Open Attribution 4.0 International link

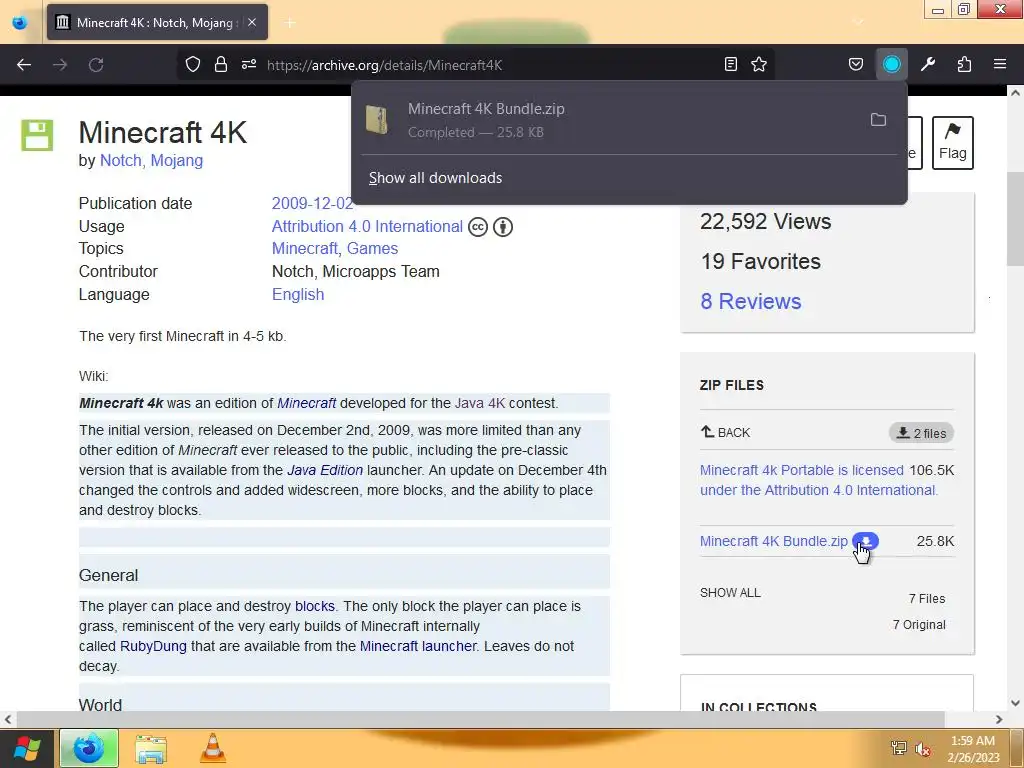(x=367, y=227)
